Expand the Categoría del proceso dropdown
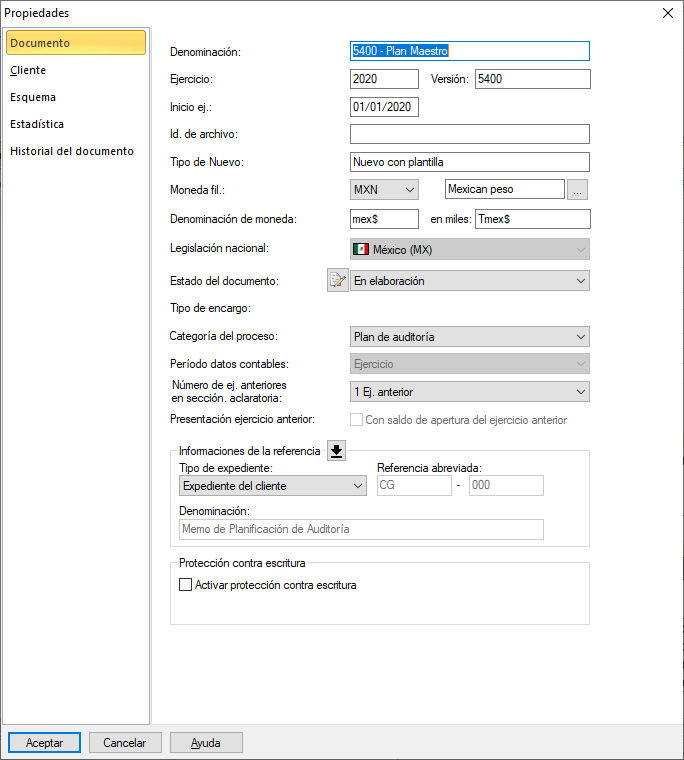 470,336
